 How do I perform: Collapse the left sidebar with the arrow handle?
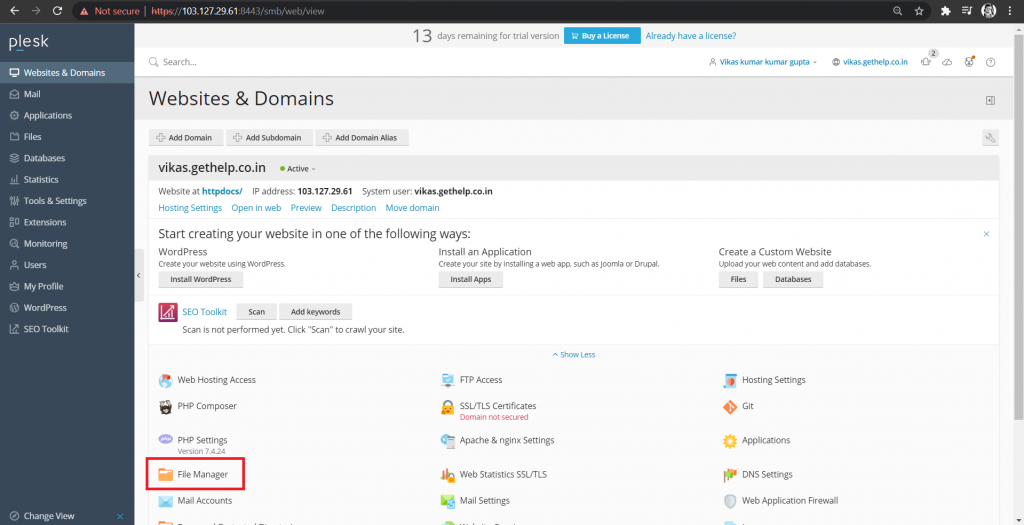click(139, 275)
